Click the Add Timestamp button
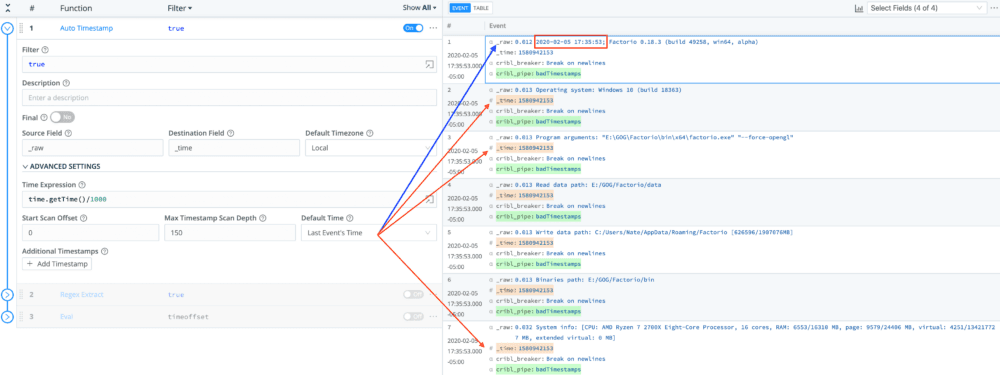Viewport: 1000px width, 375px height. click(57, 264)
